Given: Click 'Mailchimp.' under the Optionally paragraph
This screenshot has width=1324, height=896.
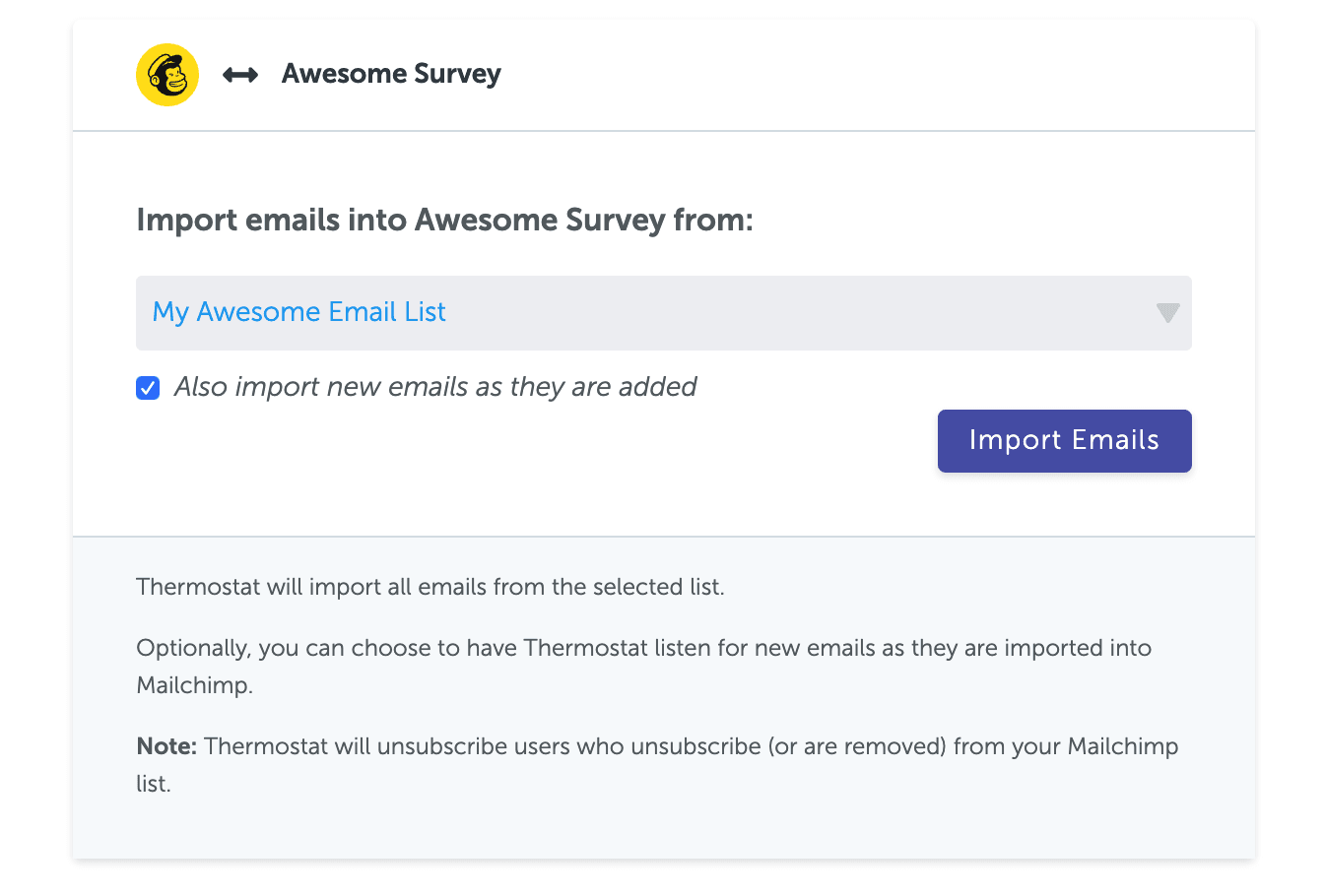Looking at the screenshot, I should [x=194, y=685].
